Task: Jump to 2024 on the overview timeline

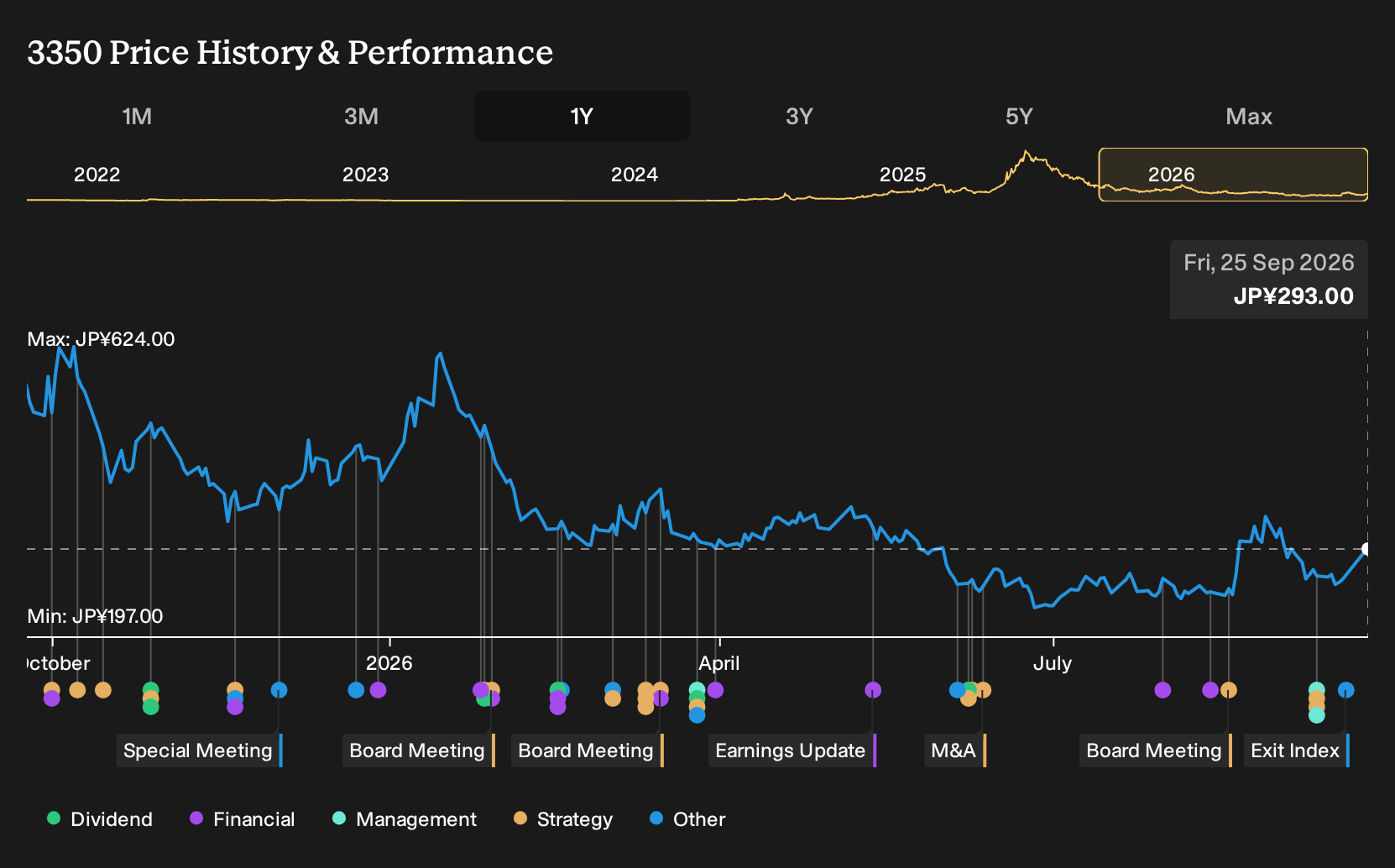Action: pos(635,175)
